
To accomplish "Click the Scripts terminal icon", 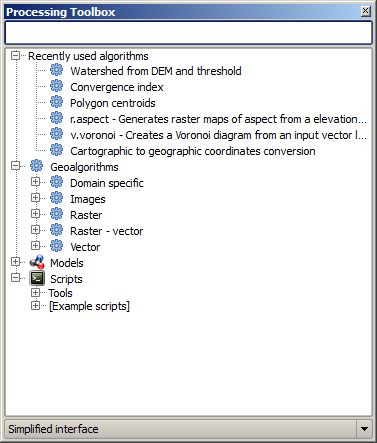I will click(37, 278).
